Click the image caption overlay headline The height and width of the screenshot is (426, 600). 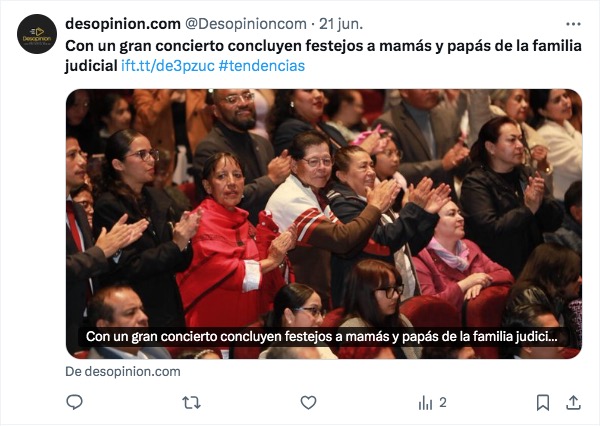[x=321, y=337]
